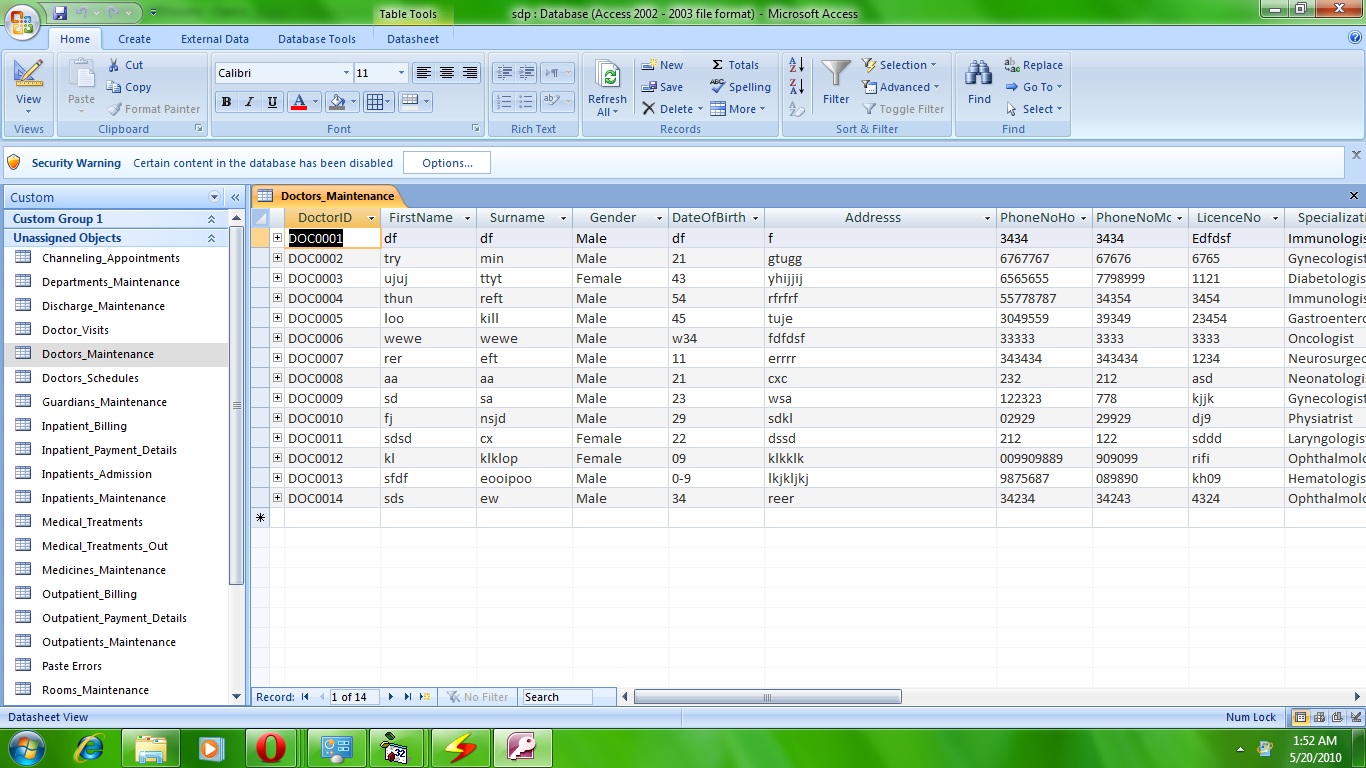This screenshot has width=1366, height=768.
Task: Collapse navigation pane shutter bar
Action: 236,197
